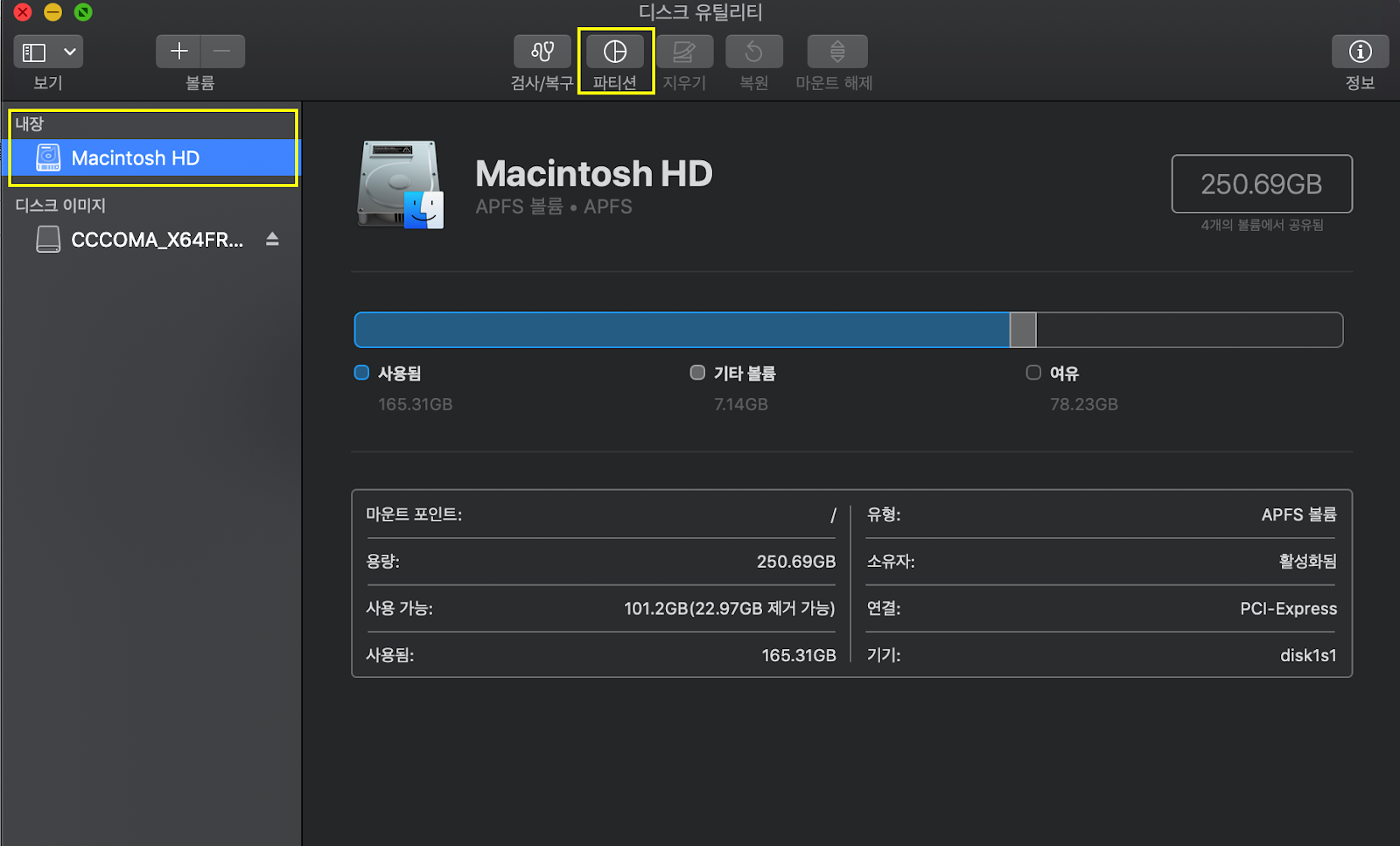The width and height of the screenshot is (1400, 846).
Task: Click the First Aid (검사/복구) stethoscope icon
Action: (x=542, y=52)
